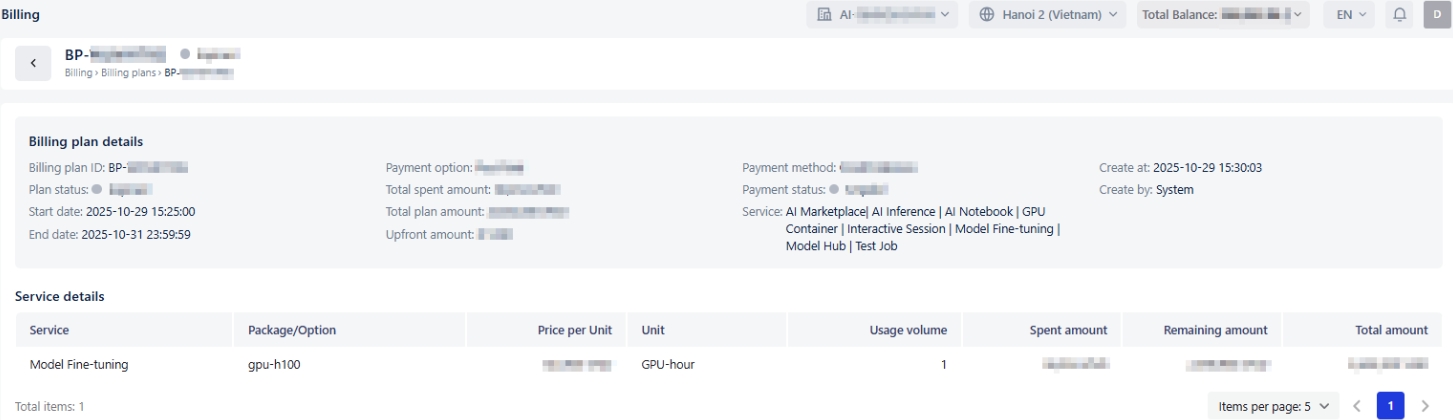This screenshot has width=1453, height=420.
Task: Click the organization building icon
Action: (x=825, y=15)
